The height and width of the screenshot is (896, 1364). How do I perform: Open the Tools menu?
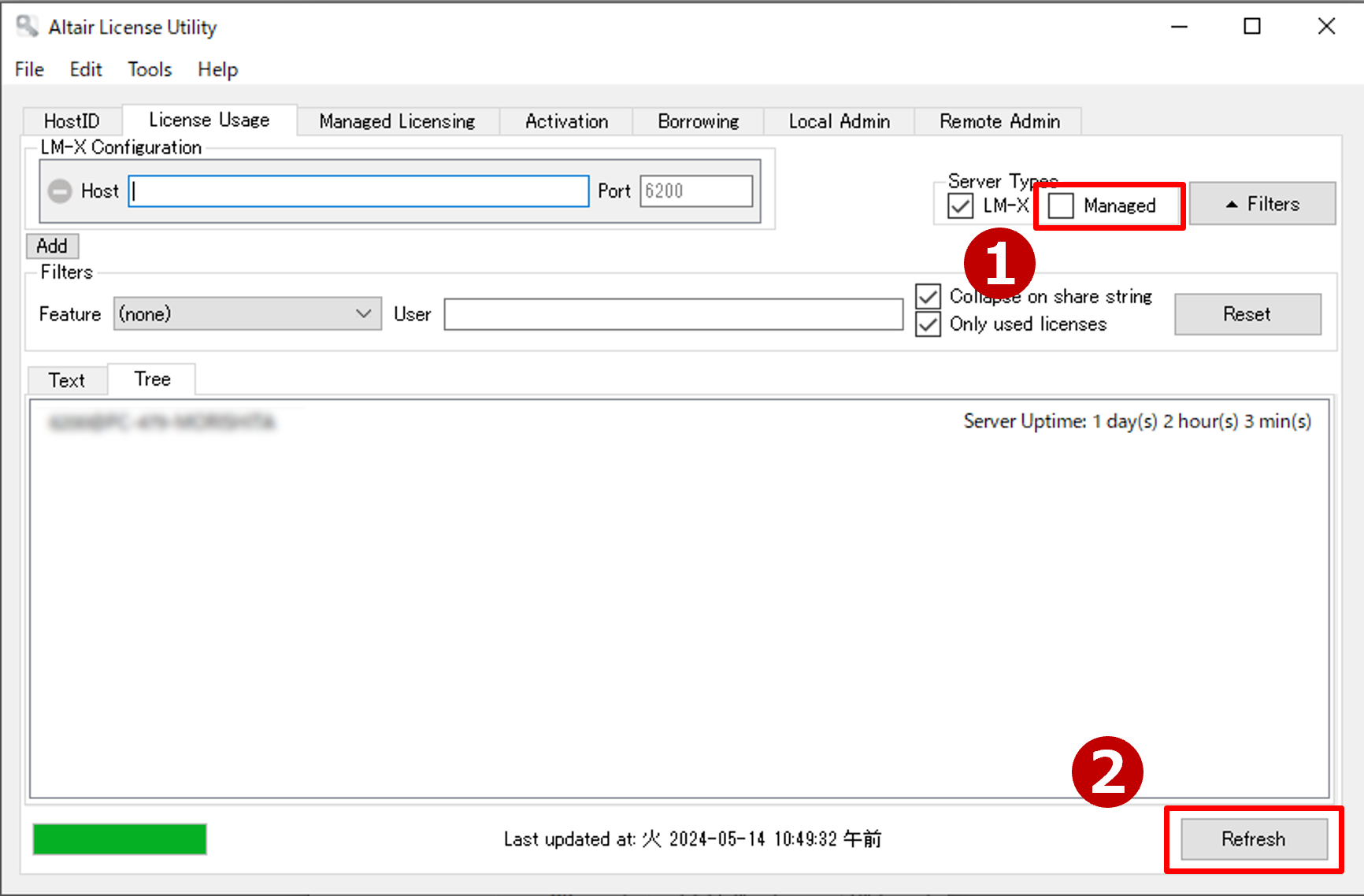tap(150, 69)
